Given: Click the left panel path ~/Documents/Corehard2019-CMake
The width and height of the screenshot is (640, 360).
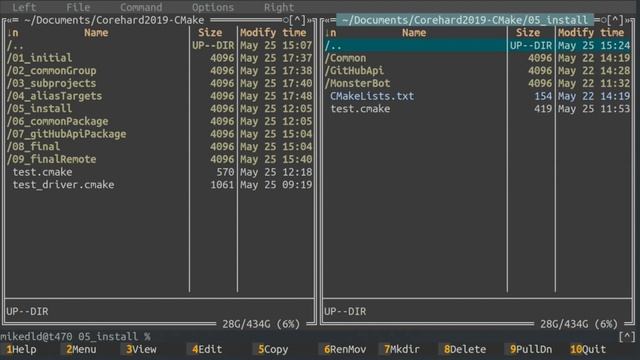Looking at the screenshot, I should pos(114,20).
